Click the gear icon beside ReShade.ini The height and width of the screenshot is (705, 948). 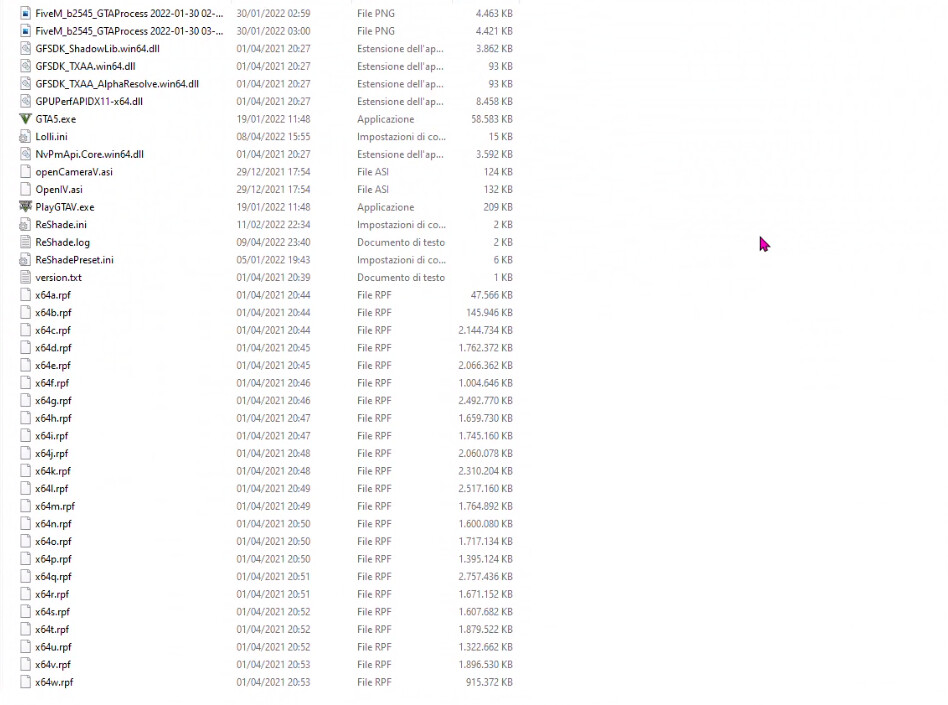[25, 224]
